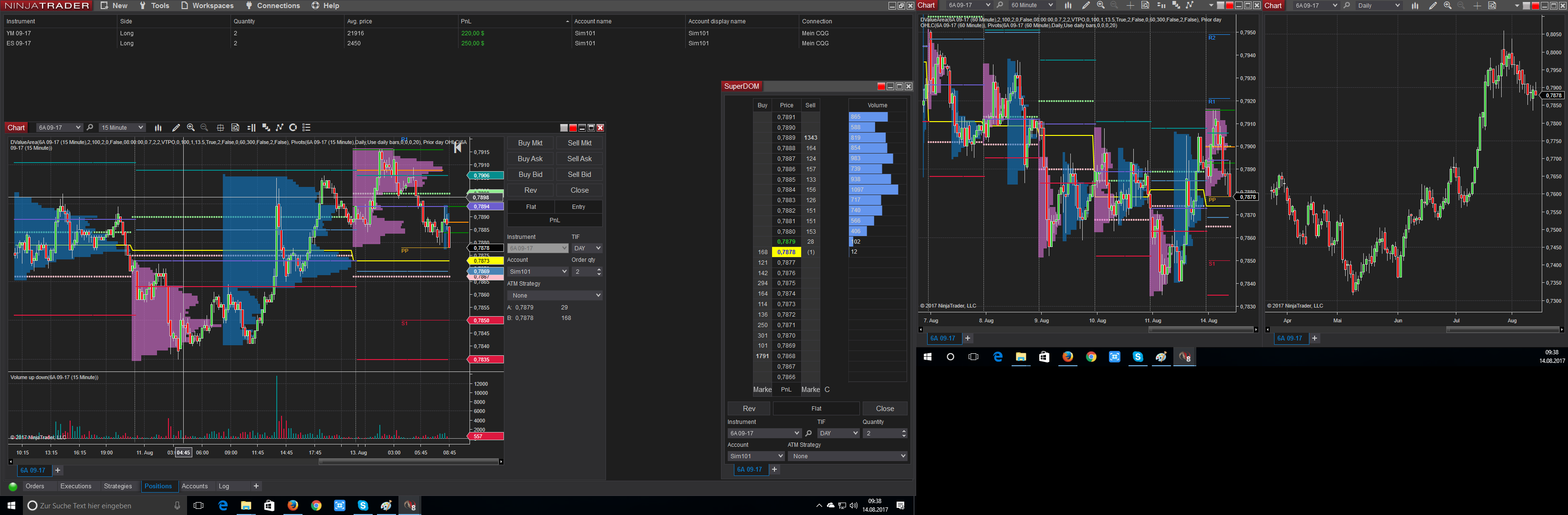Screen dimensions: 1568x515
Task: Click gray link square in the 60 Minute chart
Action: pyautogui.click(x=1221, y=5)
